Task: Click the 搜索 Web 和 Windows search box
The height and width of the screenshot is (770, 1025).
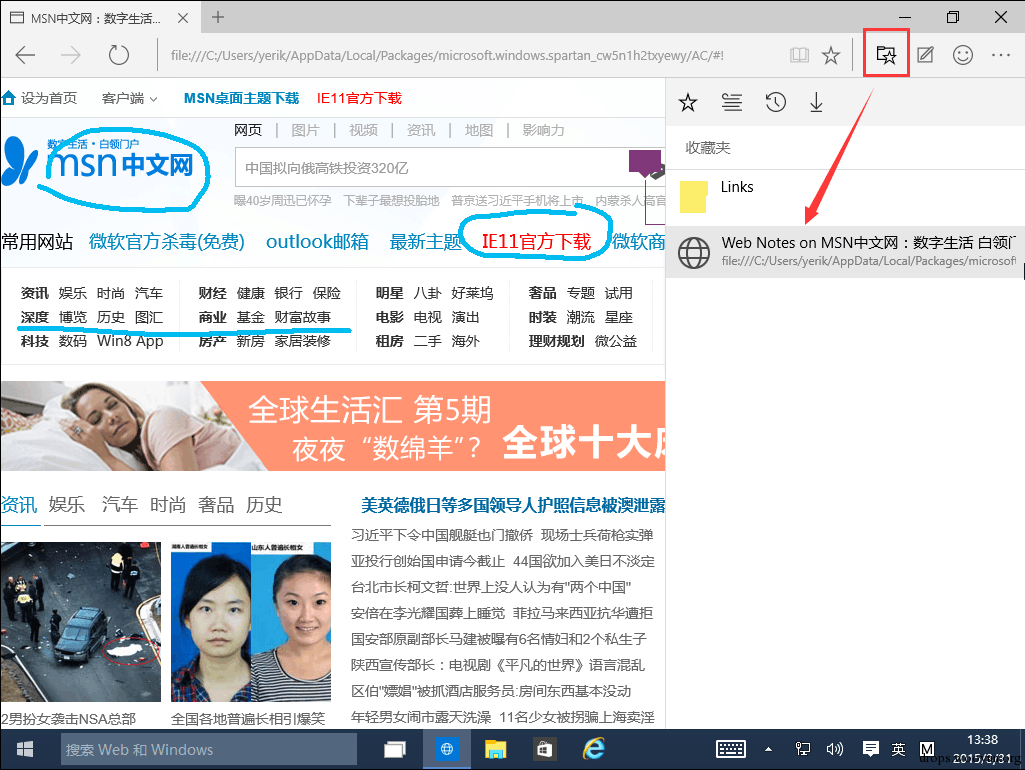Action: (x=209, y=749)
